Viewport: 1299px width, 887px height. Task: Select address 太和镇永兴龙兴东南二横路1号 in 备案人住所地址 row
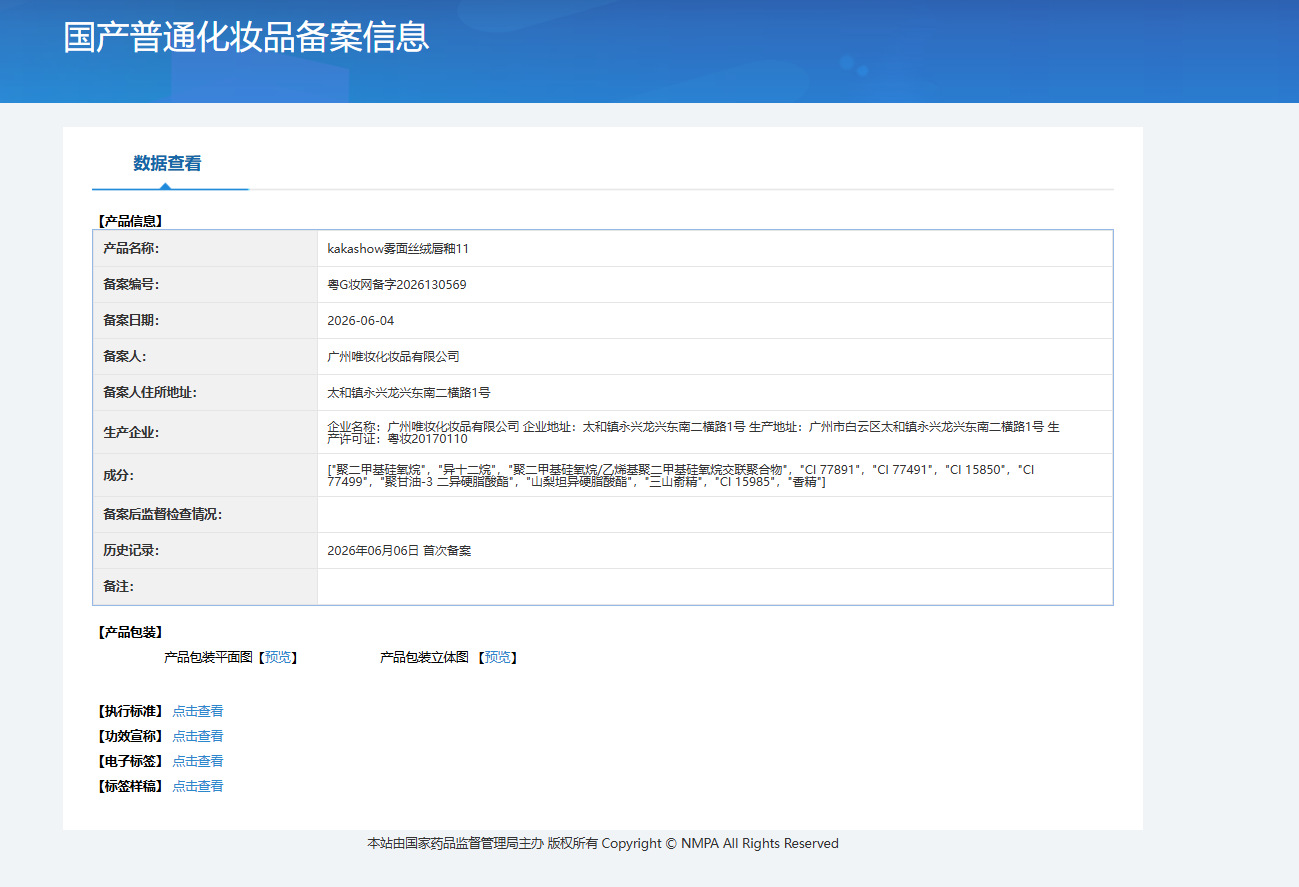point(409,393)
